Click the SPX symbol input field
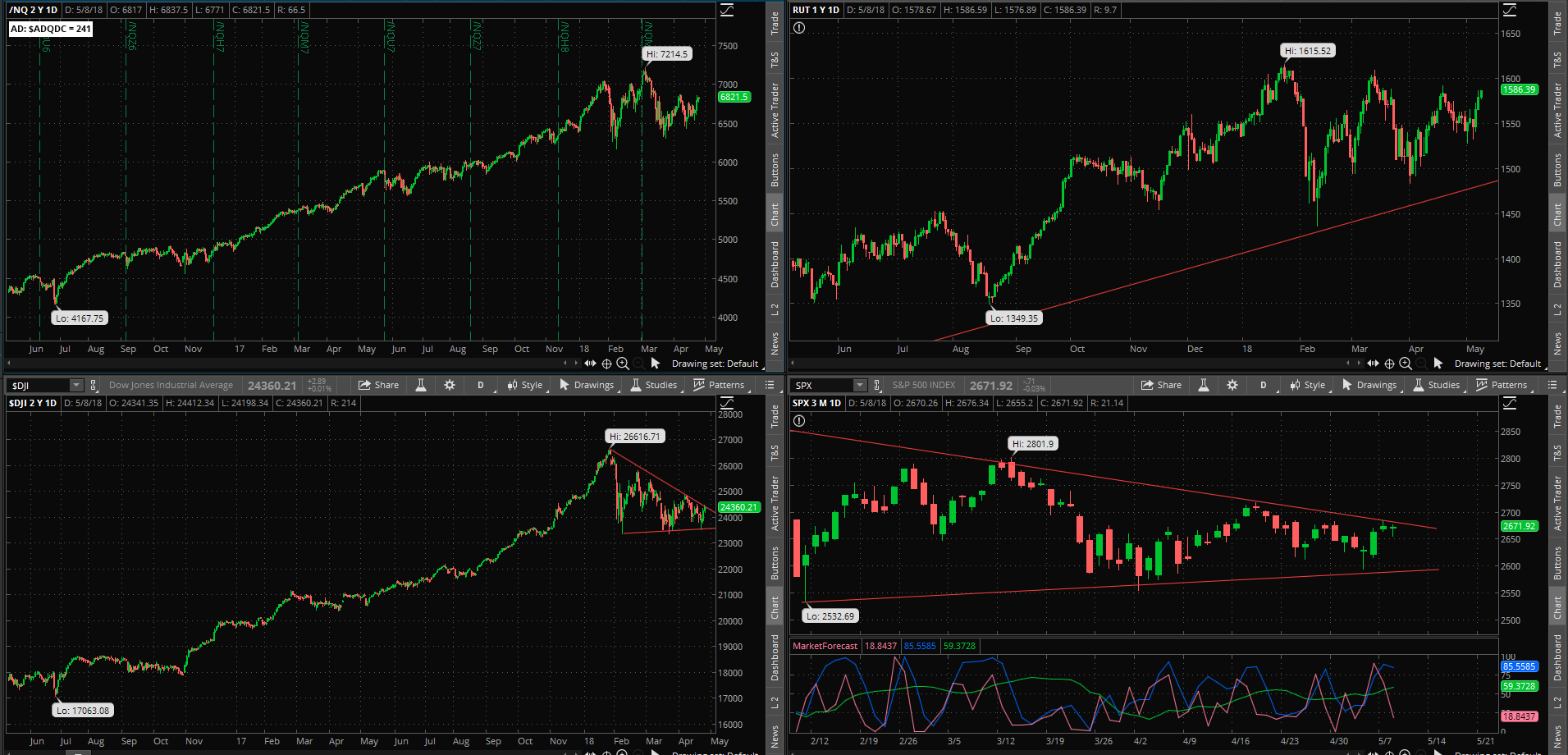This screenshot has width=1568, height=755. pyautogui.click(x=822, y=385)
